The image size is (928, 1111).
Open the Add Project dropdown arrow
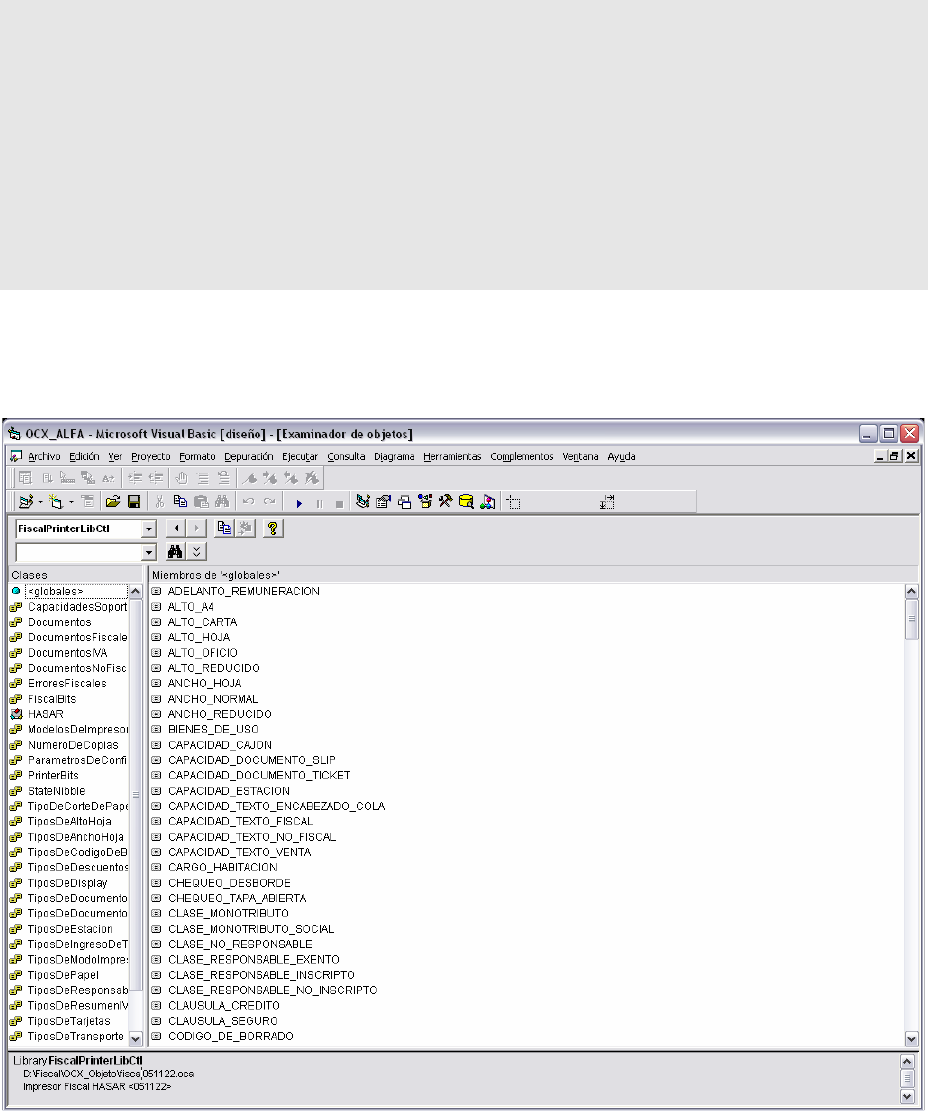tap(40, 502)
